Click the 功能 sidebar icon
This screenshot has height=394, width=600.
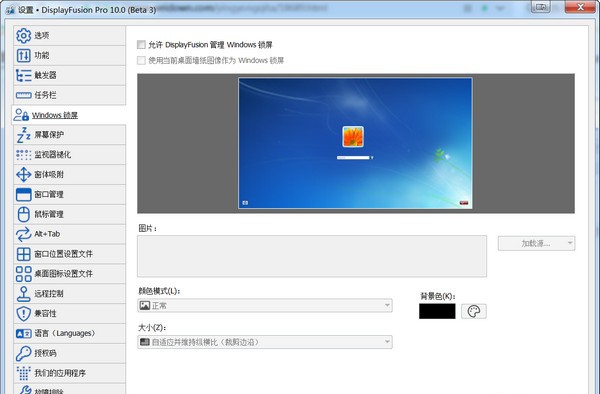pyautogui.click(x=23, y=55)
